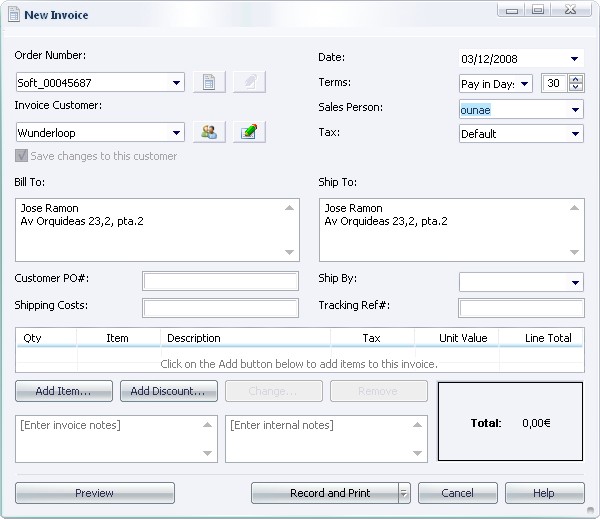Click the Qty column header
Image resolution: width=600 pixels, height=519 pixels.
46,338
